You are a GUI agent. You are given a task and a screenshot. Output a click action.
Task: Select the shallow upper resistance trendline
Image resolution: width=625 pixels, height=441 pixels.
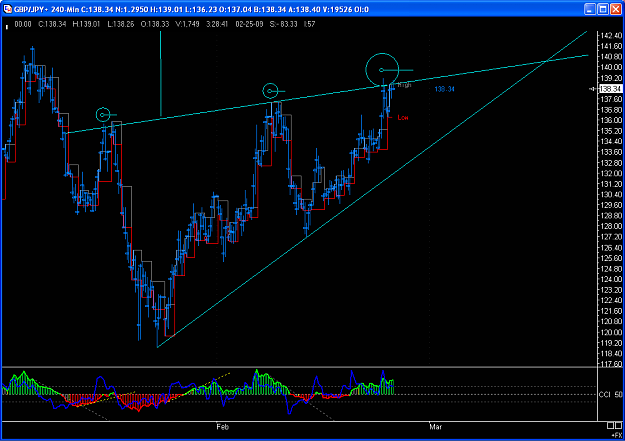point(327,96)
